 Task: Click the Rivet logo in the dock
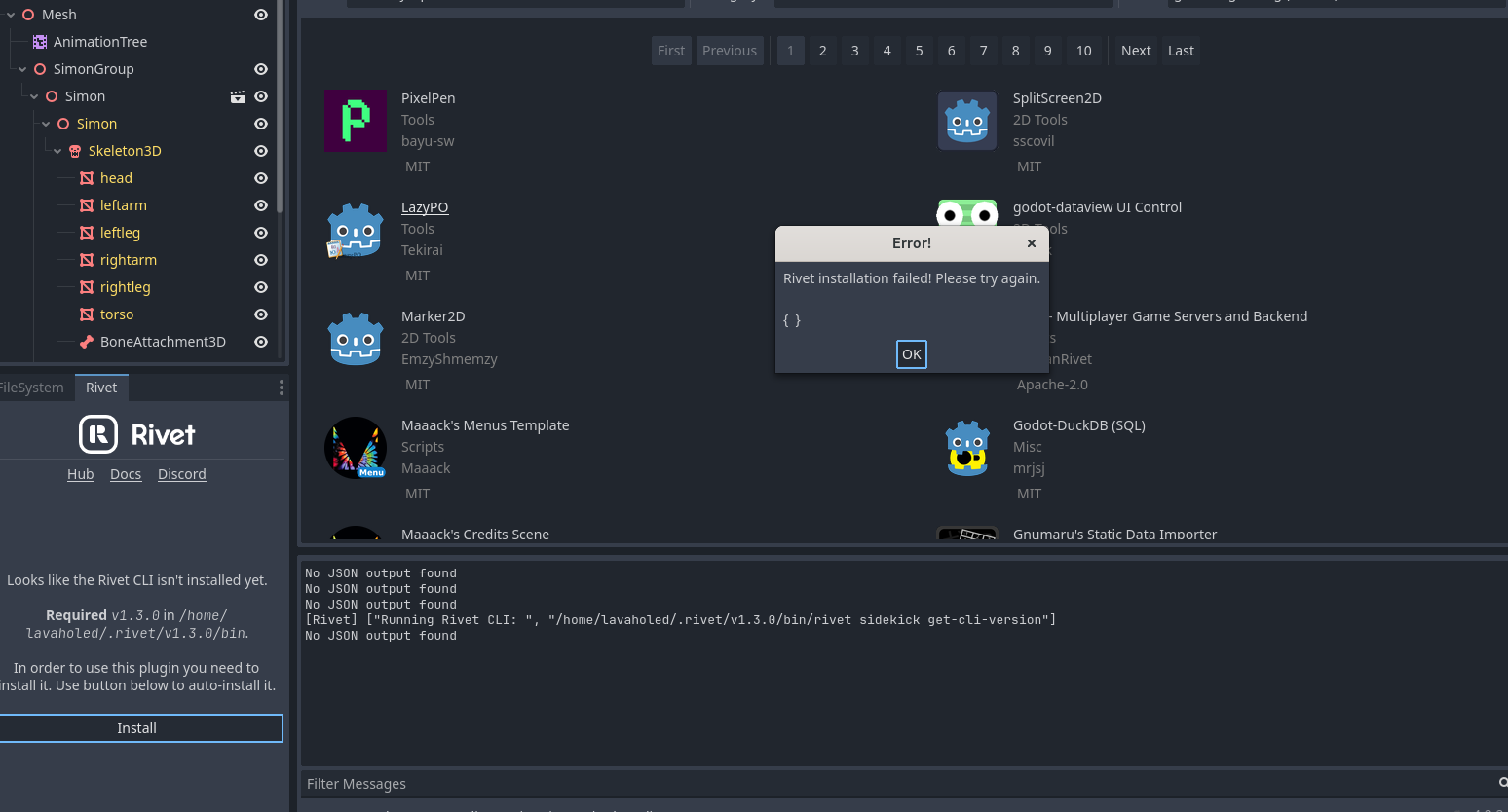[x=137, y=434]
